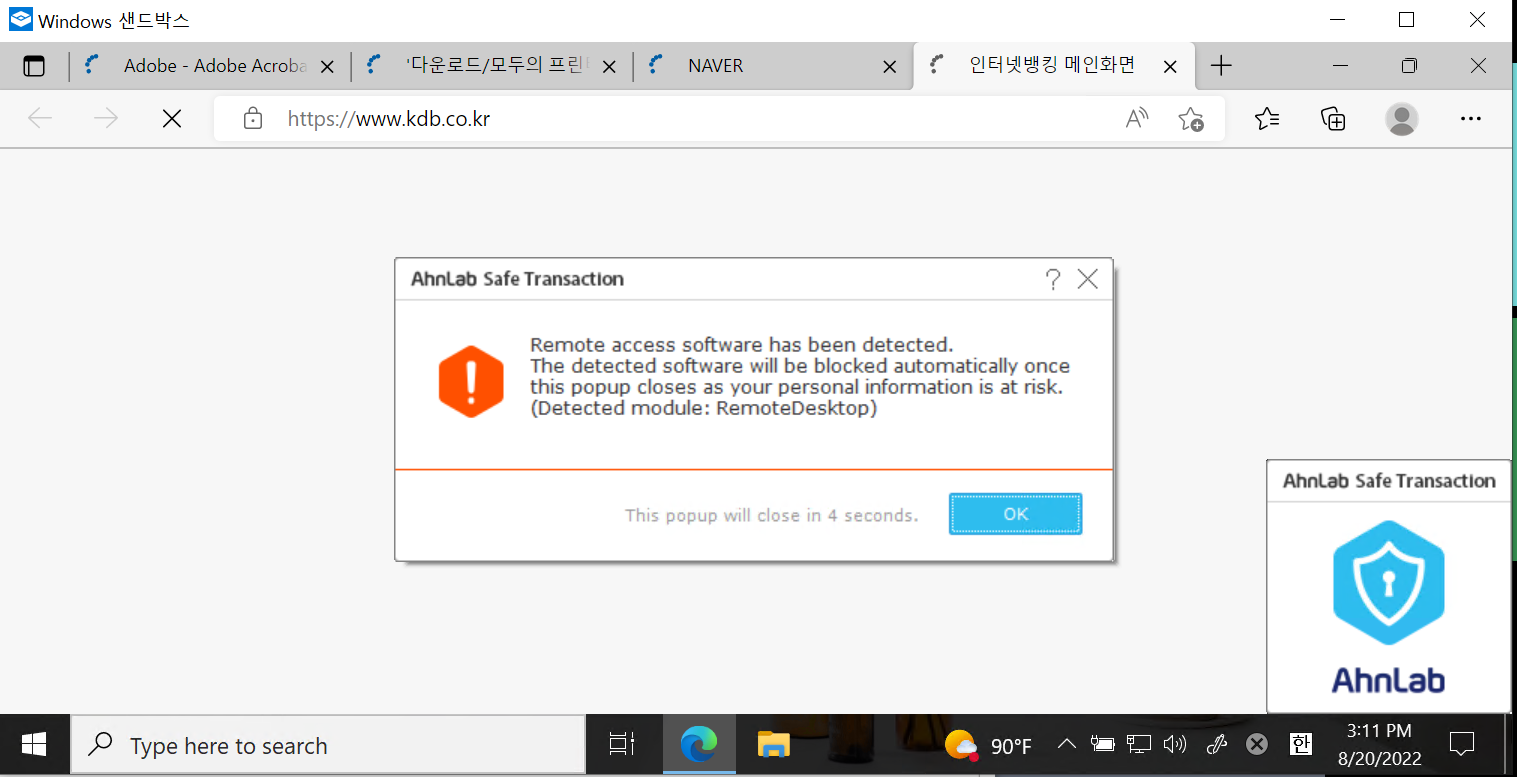Open the volume control in the tray
Image resolution: width=1517 pixels, height=777 pixels.
pyautogui.click(x=1175, y=744)
